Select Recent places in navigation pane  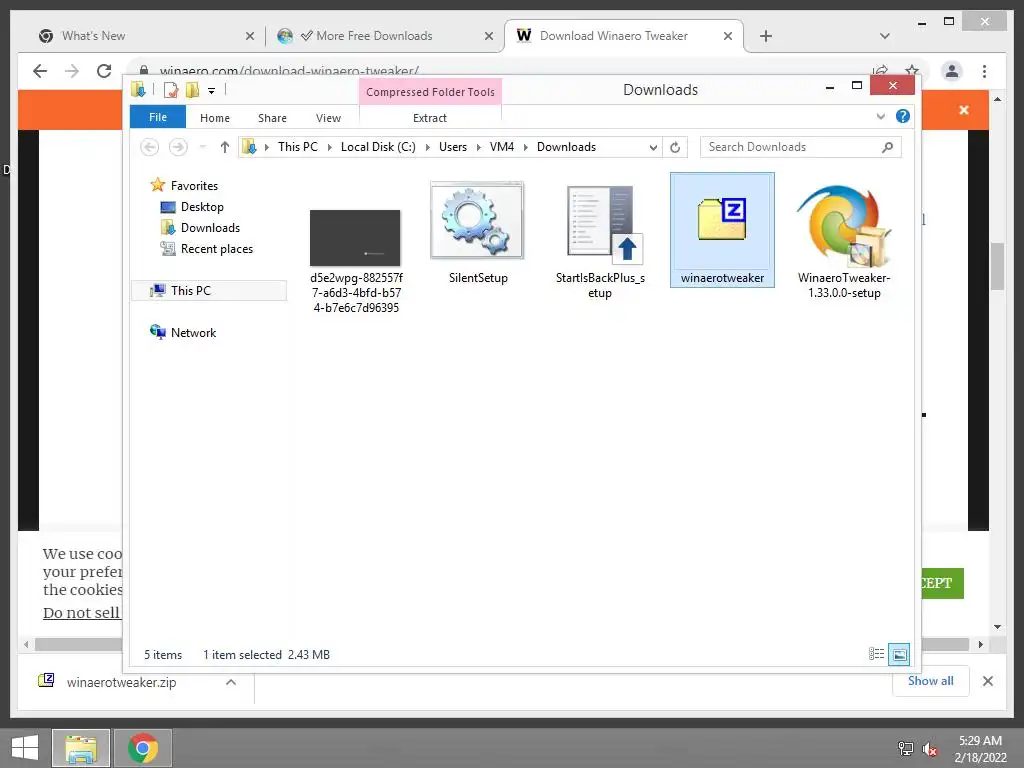(216, 249)
